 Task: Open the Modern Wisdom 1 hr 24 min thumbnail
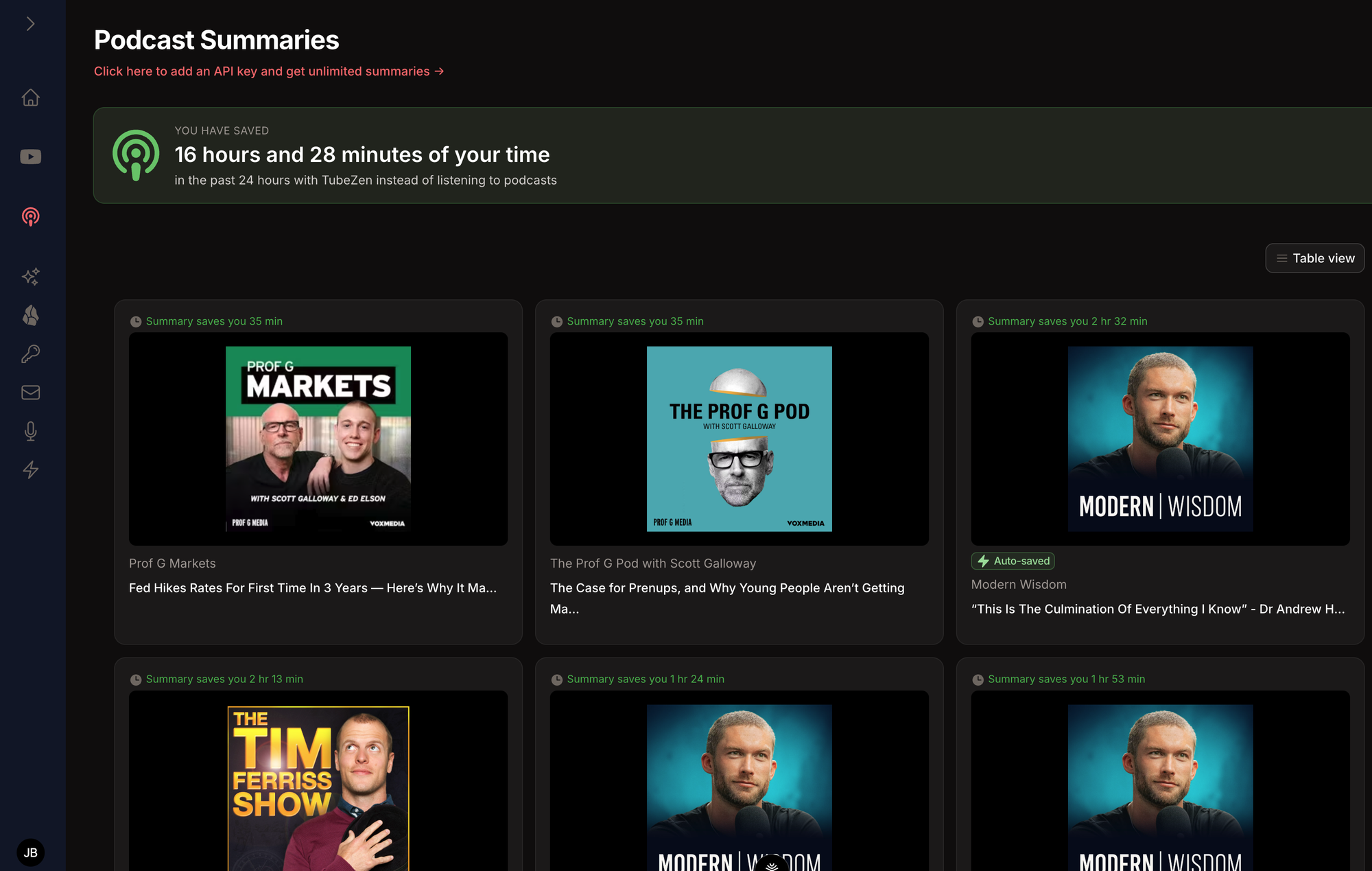739,781
